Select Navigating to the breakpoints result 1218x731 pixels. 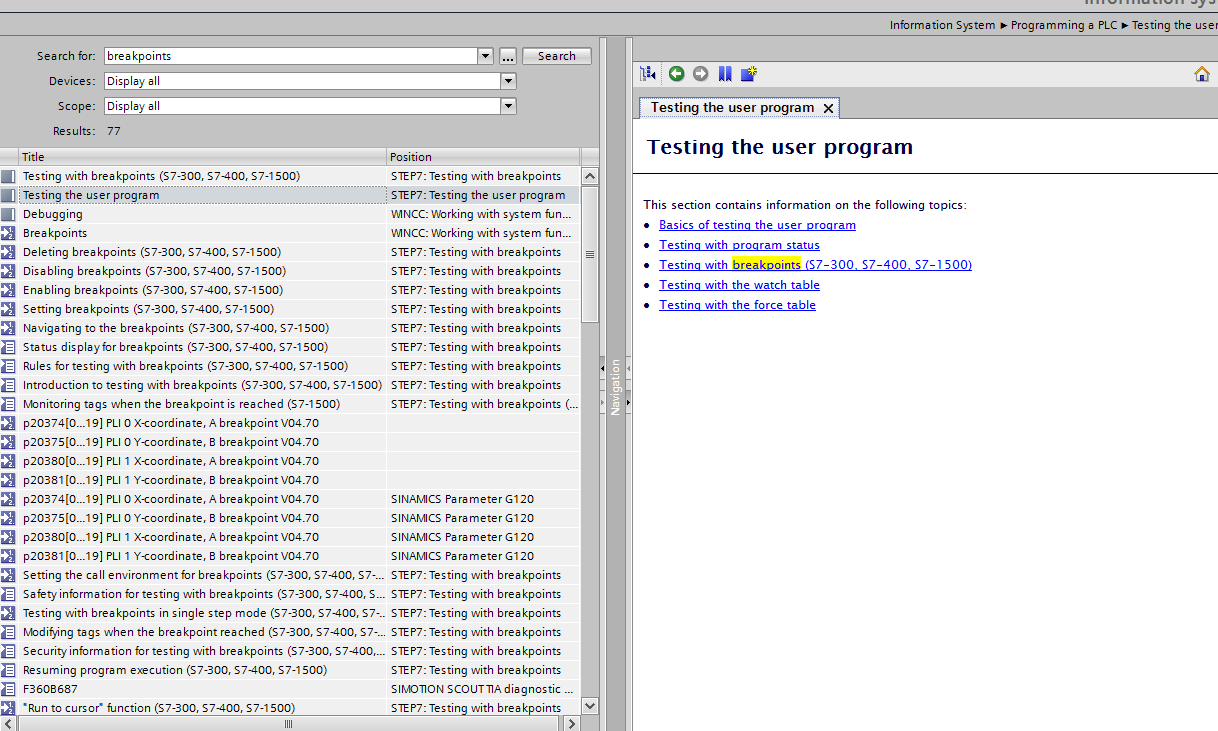pyautogui.click(x=290, y=328)
